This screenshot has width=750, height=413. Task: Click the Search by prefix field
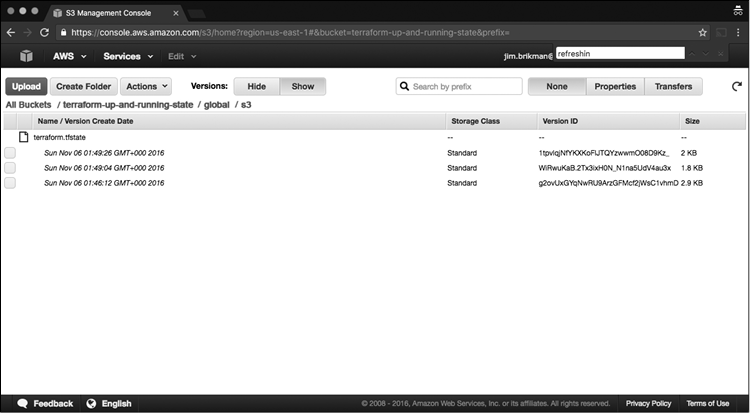point(460,87)
